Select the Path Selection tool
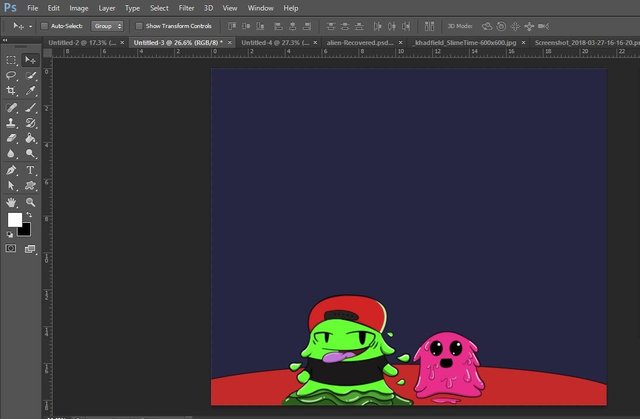The image size is (640, 419). [x=11, y=186]
